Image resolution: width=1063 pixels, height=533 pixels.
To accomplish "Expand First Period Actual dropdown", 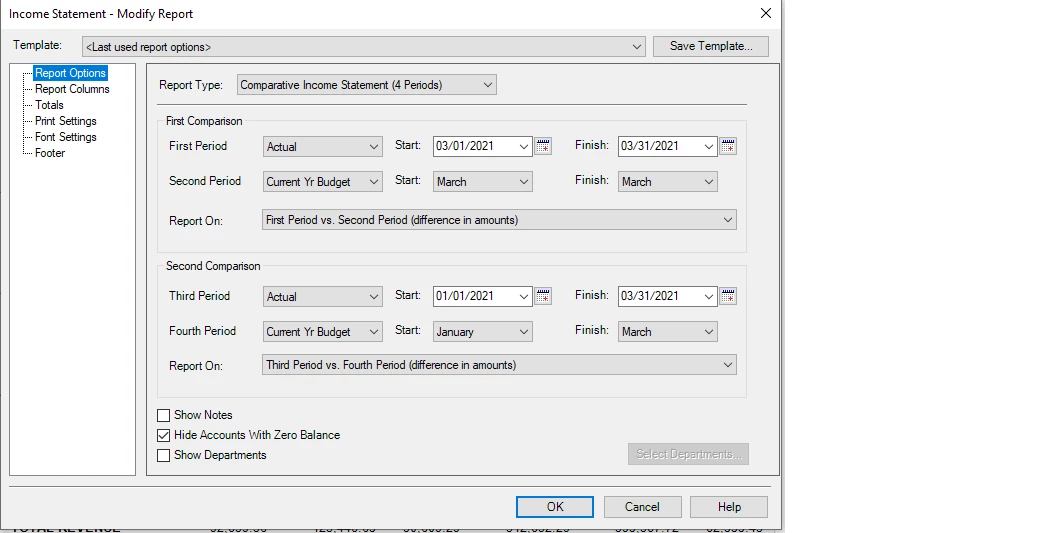I will (323, 146).
